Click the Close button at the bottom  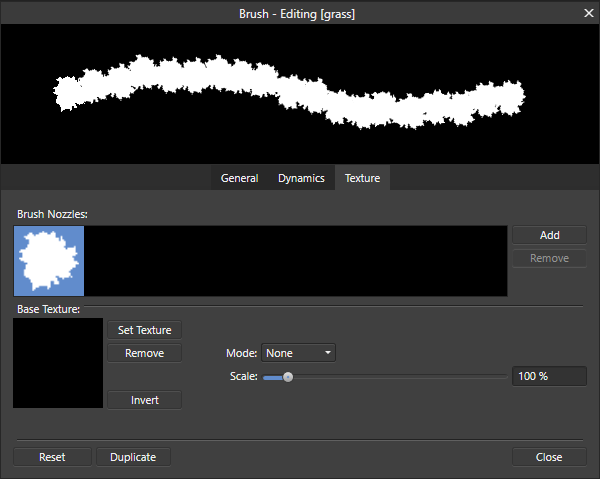[549, 457]
